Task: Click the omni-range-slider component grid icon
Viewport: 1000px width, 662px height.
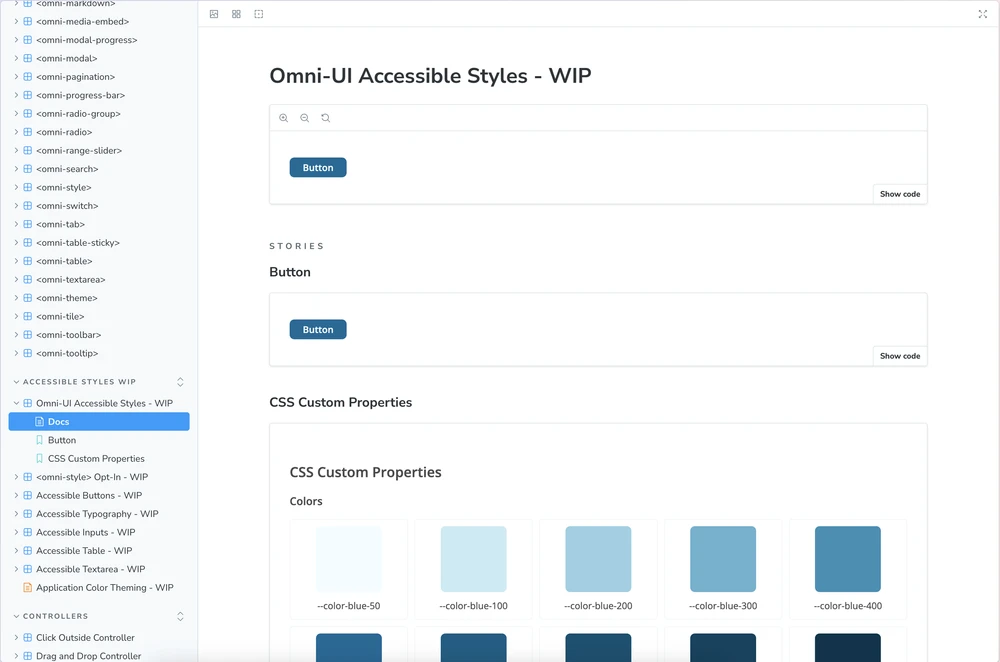Action: [x=27, y=151]
